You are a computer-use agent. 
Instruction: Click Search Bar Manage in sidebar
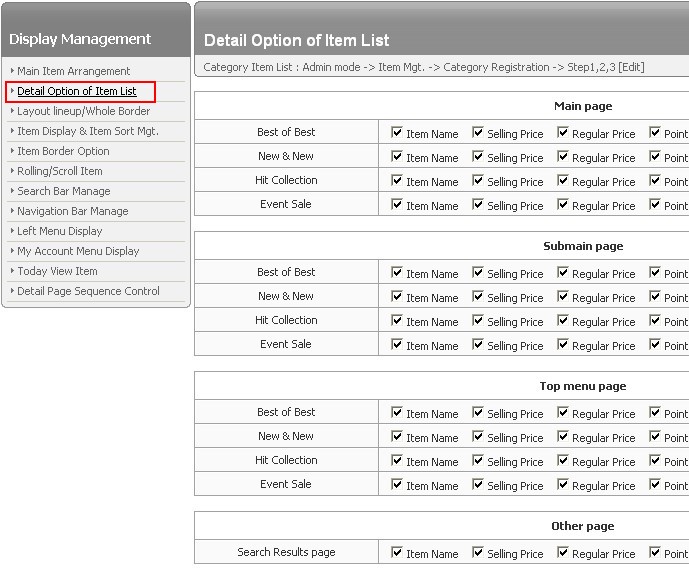(x=63, y=191)
